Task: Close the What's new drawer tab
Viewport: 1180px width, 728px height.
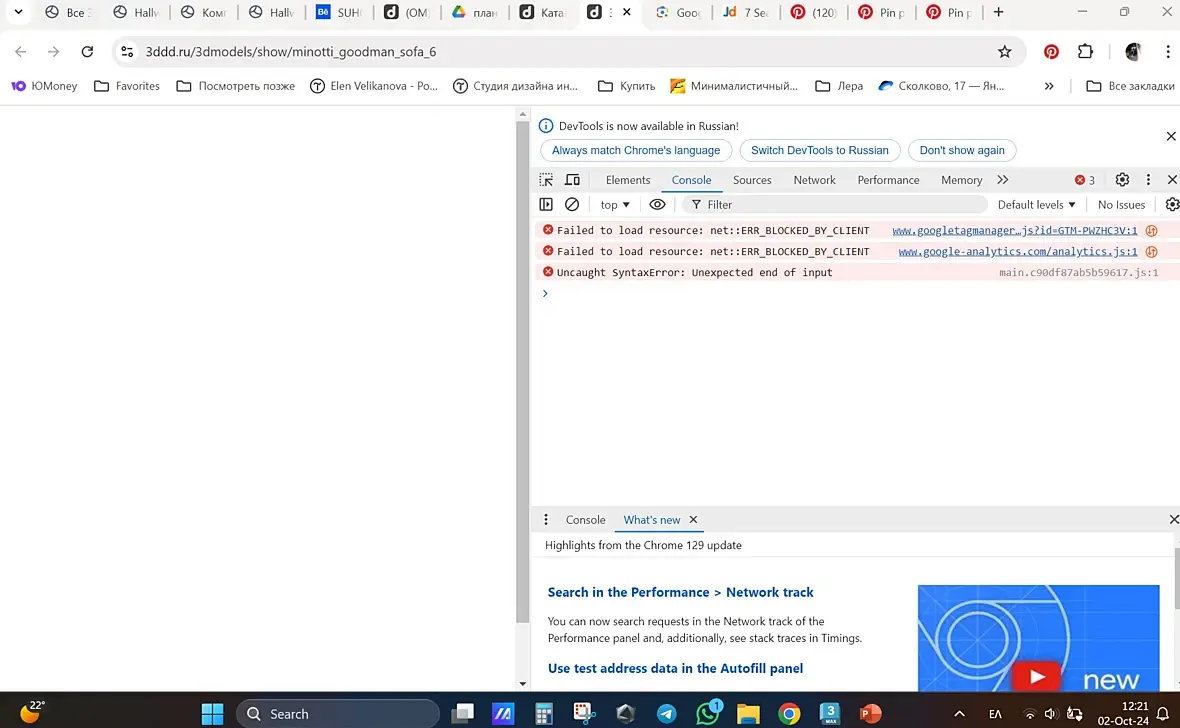Action: pos(693,519)
